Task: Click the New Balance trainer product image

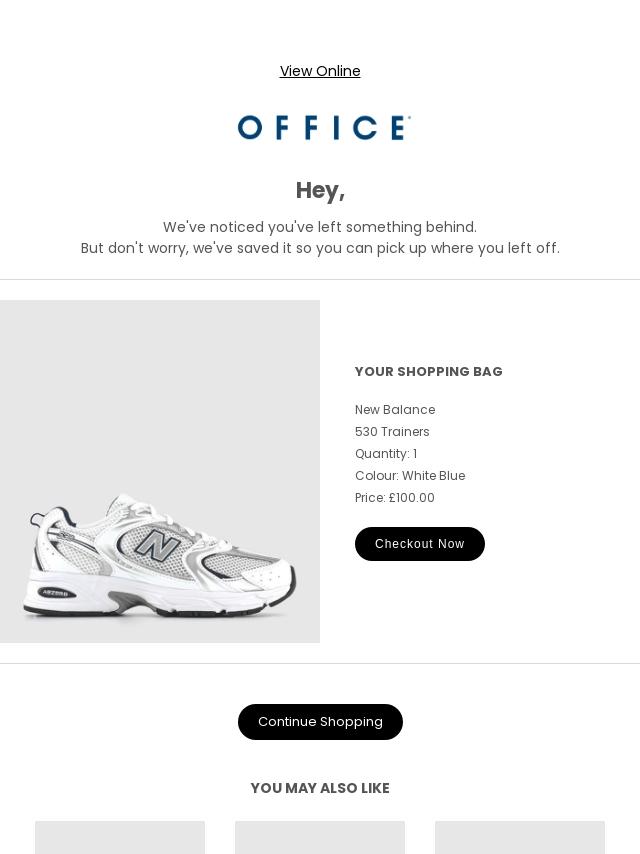Action: point(160,471)
